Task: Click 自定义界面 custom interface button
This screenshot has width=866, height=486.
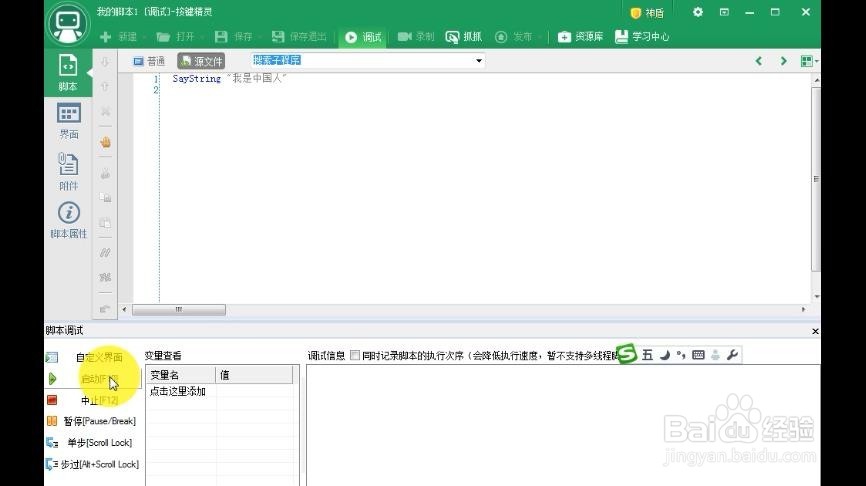Action: (x=93, y=357)
